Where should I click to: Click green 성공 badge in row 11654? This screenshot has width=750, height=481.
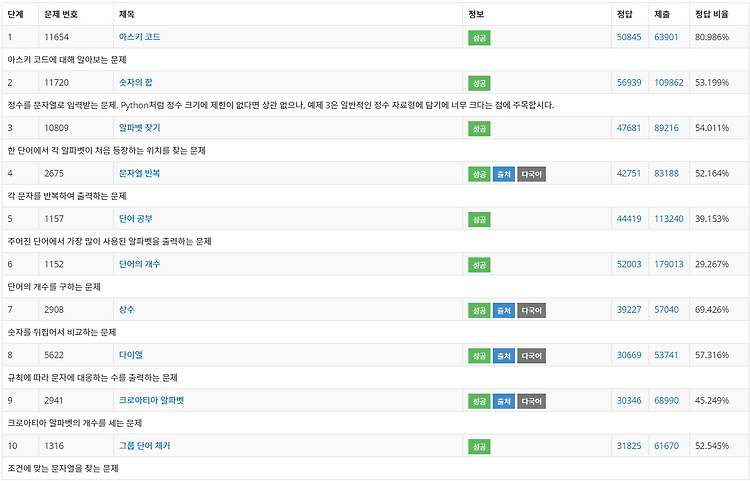(x=479, y=38)
